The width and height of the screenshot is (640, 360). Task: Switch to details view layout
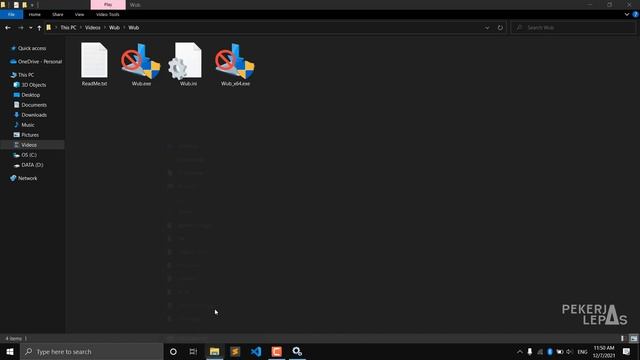click(x=623, y=338)
